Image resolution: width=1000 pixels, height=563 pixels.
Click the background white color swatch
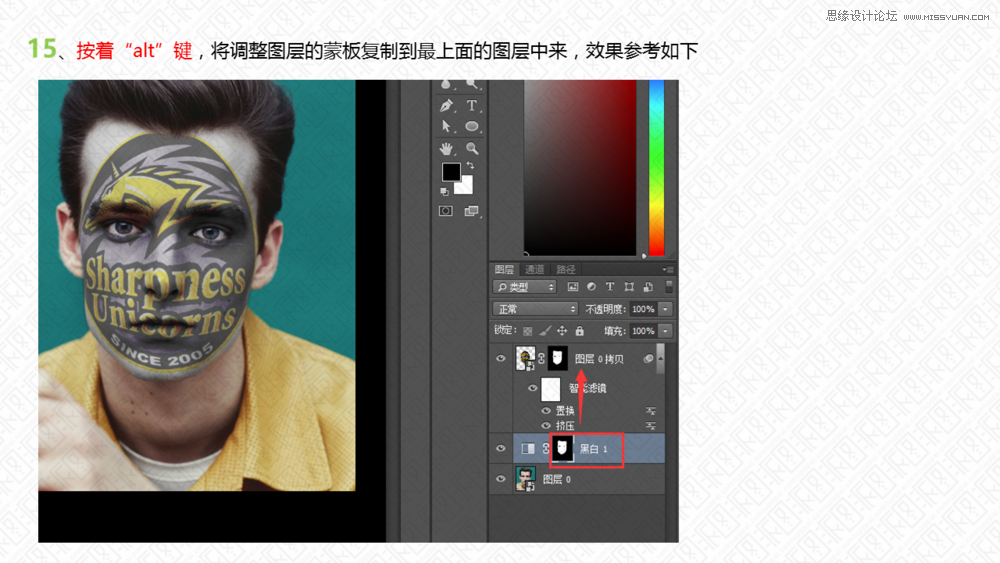(465, 186)
